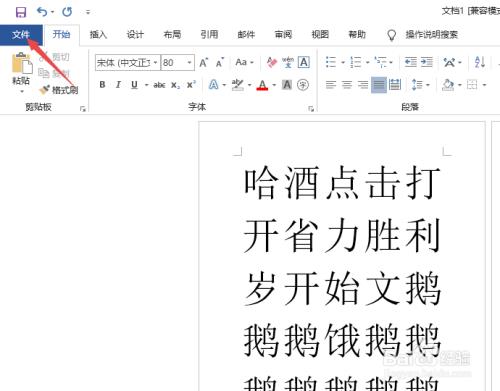Toggle Bold formatting

102,85
